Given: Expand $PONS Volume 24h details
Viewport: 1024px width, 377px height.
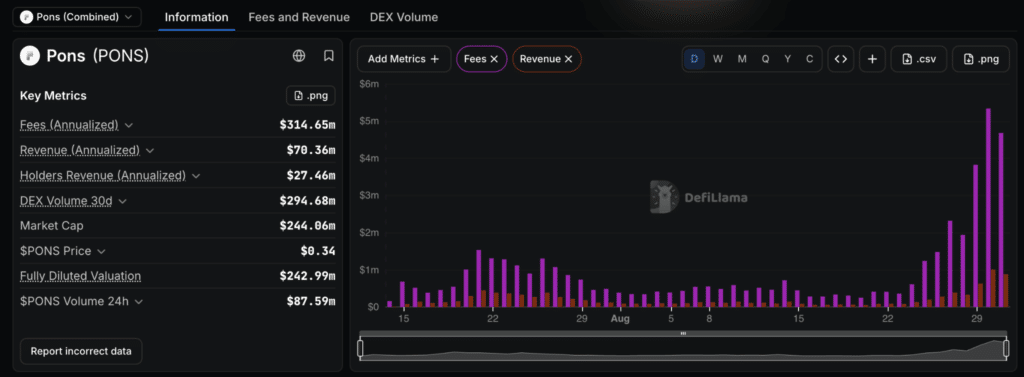Looking at the screenshot, I should 138,302.
